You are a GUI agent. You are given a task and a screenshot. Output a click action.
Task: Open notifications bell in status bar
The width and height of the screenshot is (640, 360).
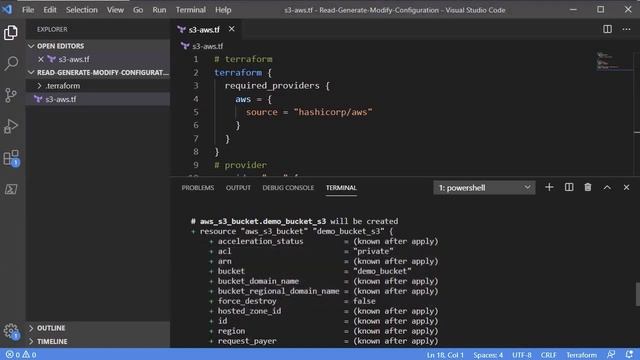(x=629, y=354)
